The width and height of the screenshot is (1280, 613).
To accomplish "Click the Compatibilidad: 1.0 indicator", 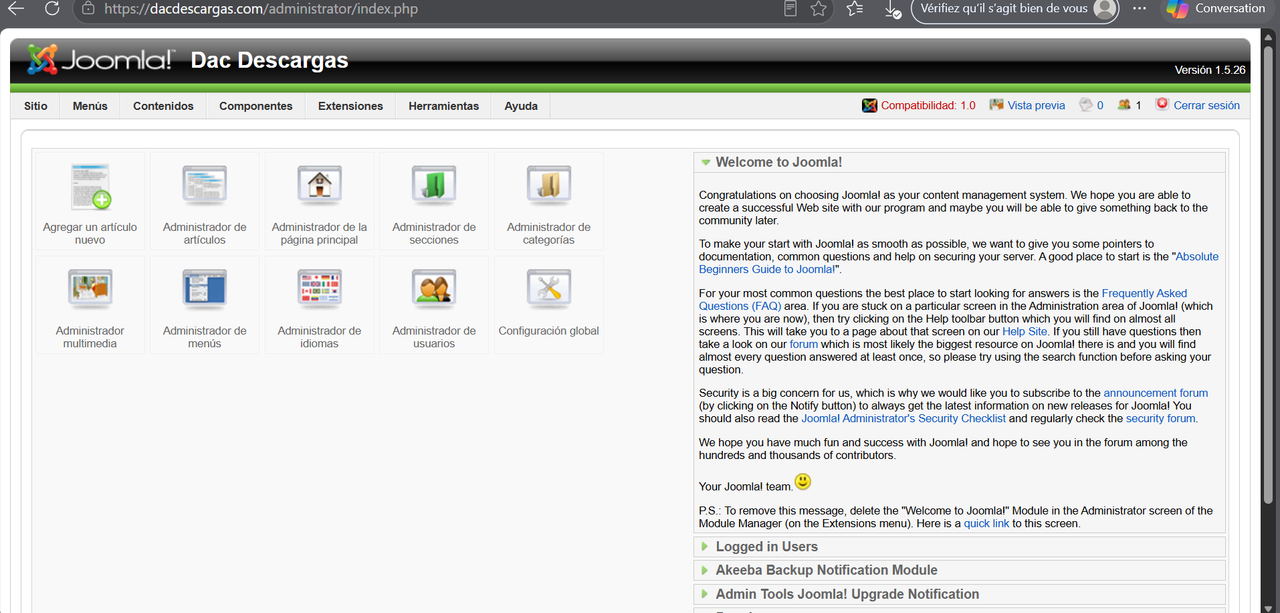I will coord(919,105).
